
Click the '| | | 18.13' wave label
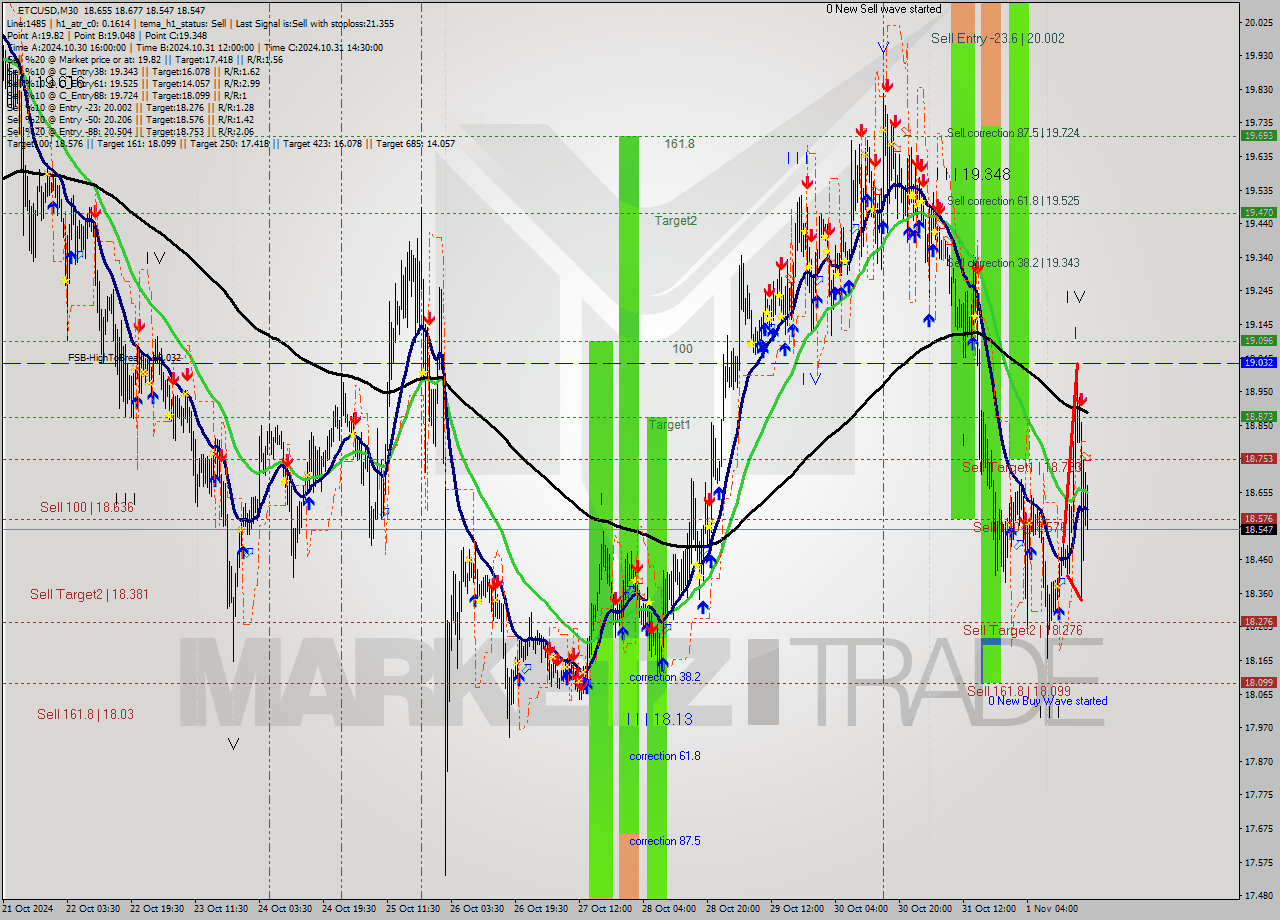[x=659, y=719]
